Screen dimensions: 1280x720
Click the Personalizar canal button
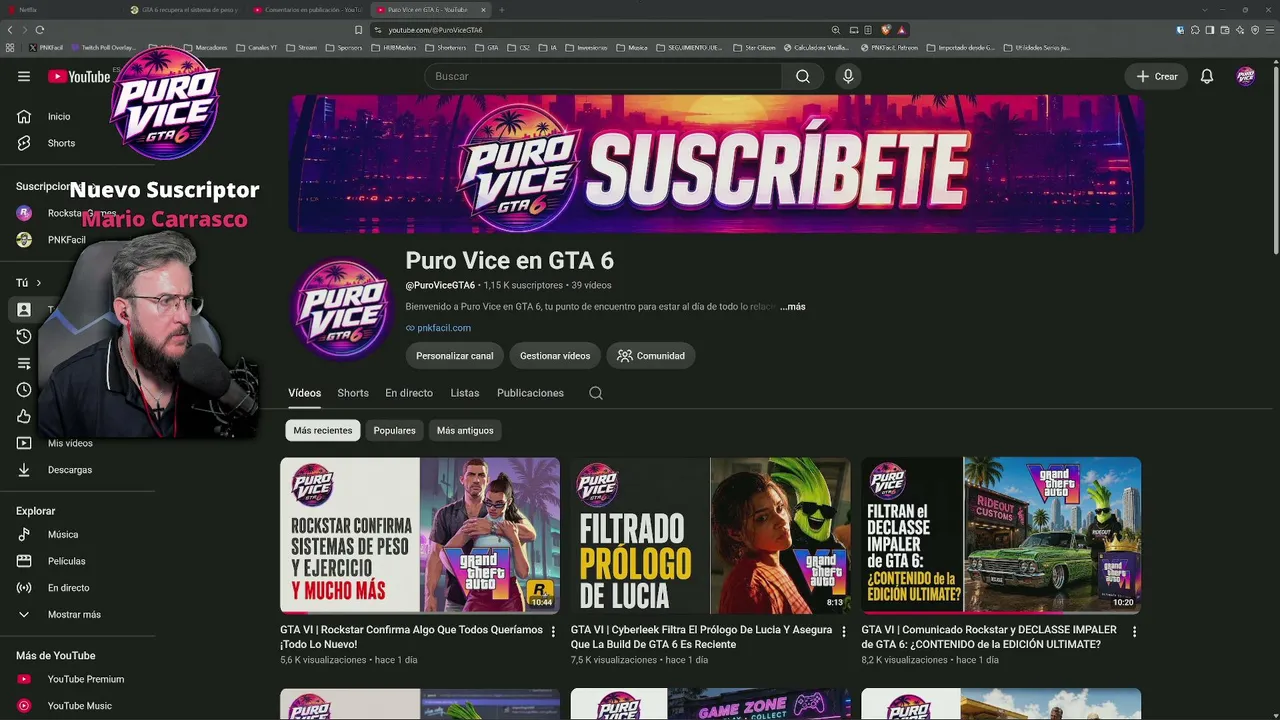click(x=455, y=356)
